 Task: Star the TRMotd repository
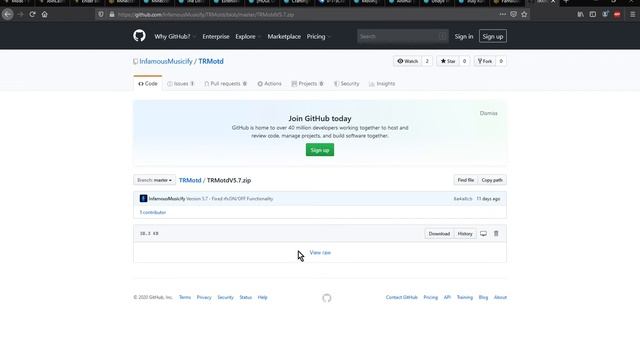tap(448, 61)
